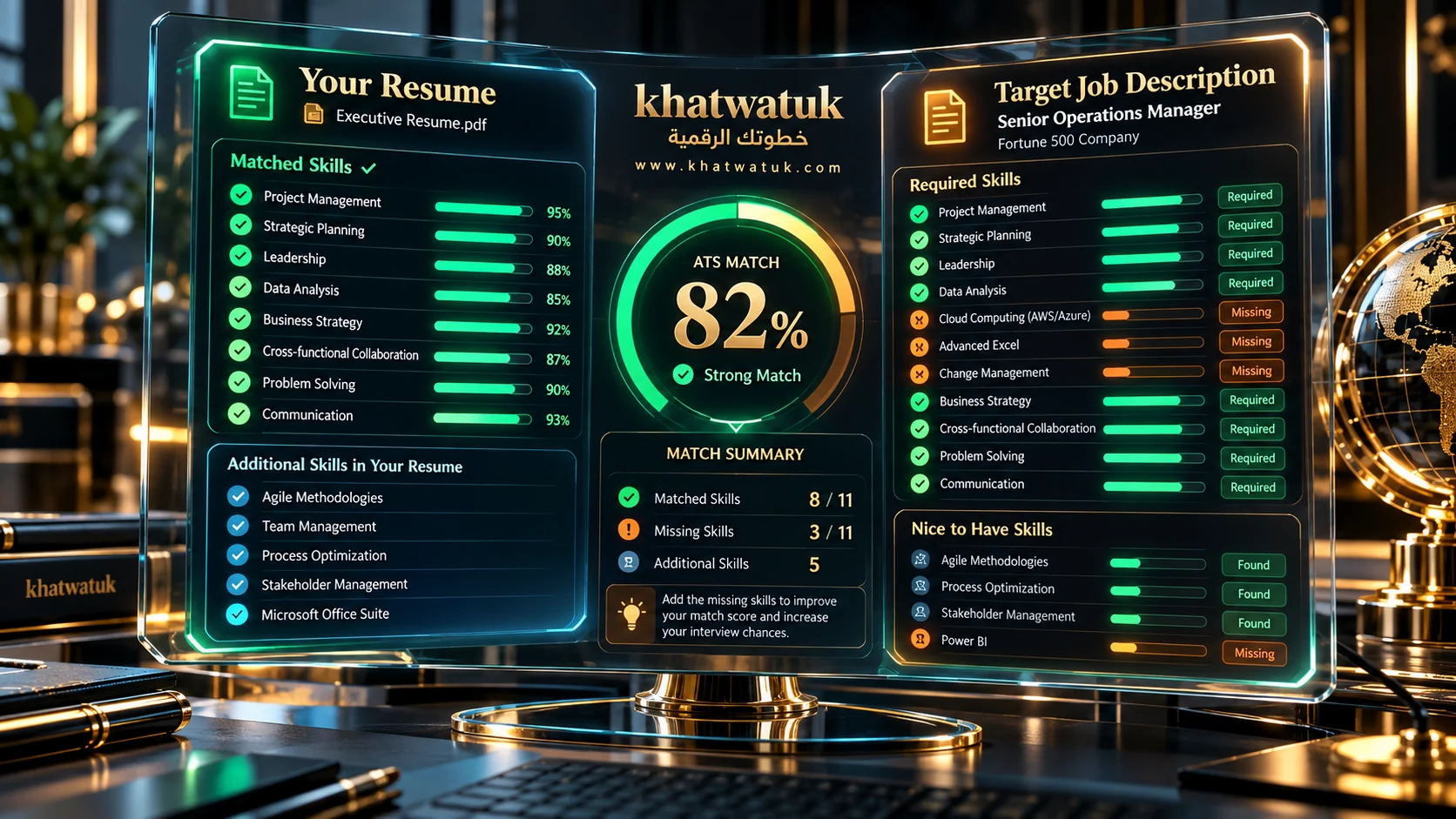Click the orange X icon for Cloud Computing (AWS/Azure)
Screen dimensions: 1456x819
919,319
